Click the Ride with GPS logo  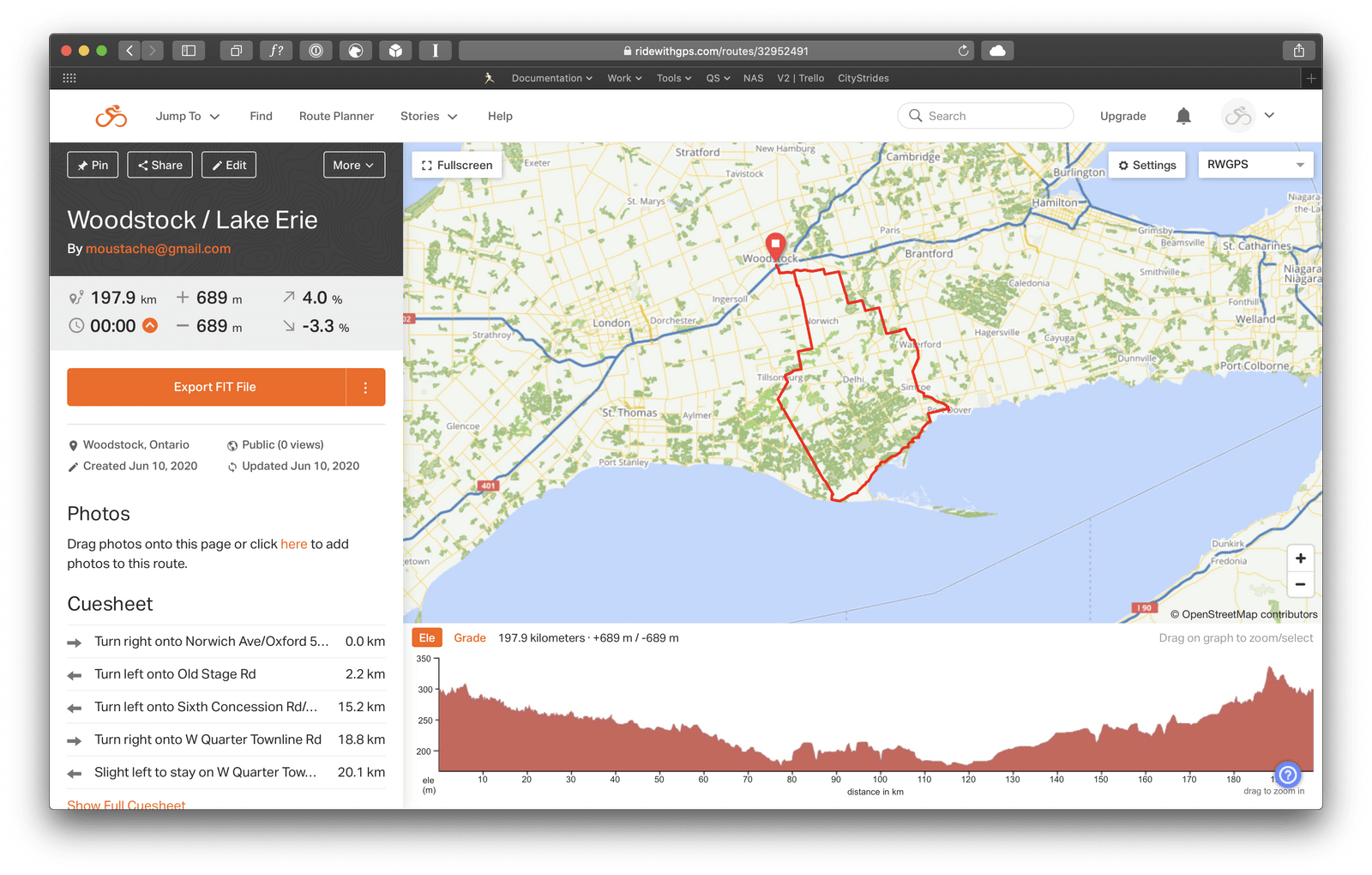110,116
